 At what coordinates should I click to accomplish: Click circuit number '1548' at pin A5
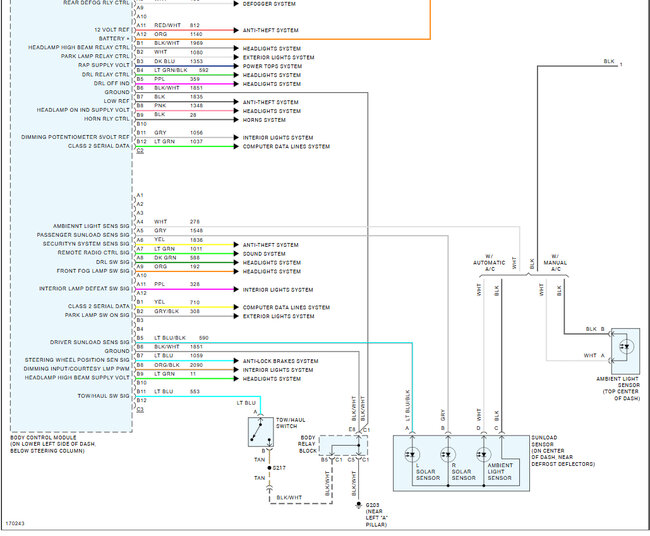[x=196, y=230]
